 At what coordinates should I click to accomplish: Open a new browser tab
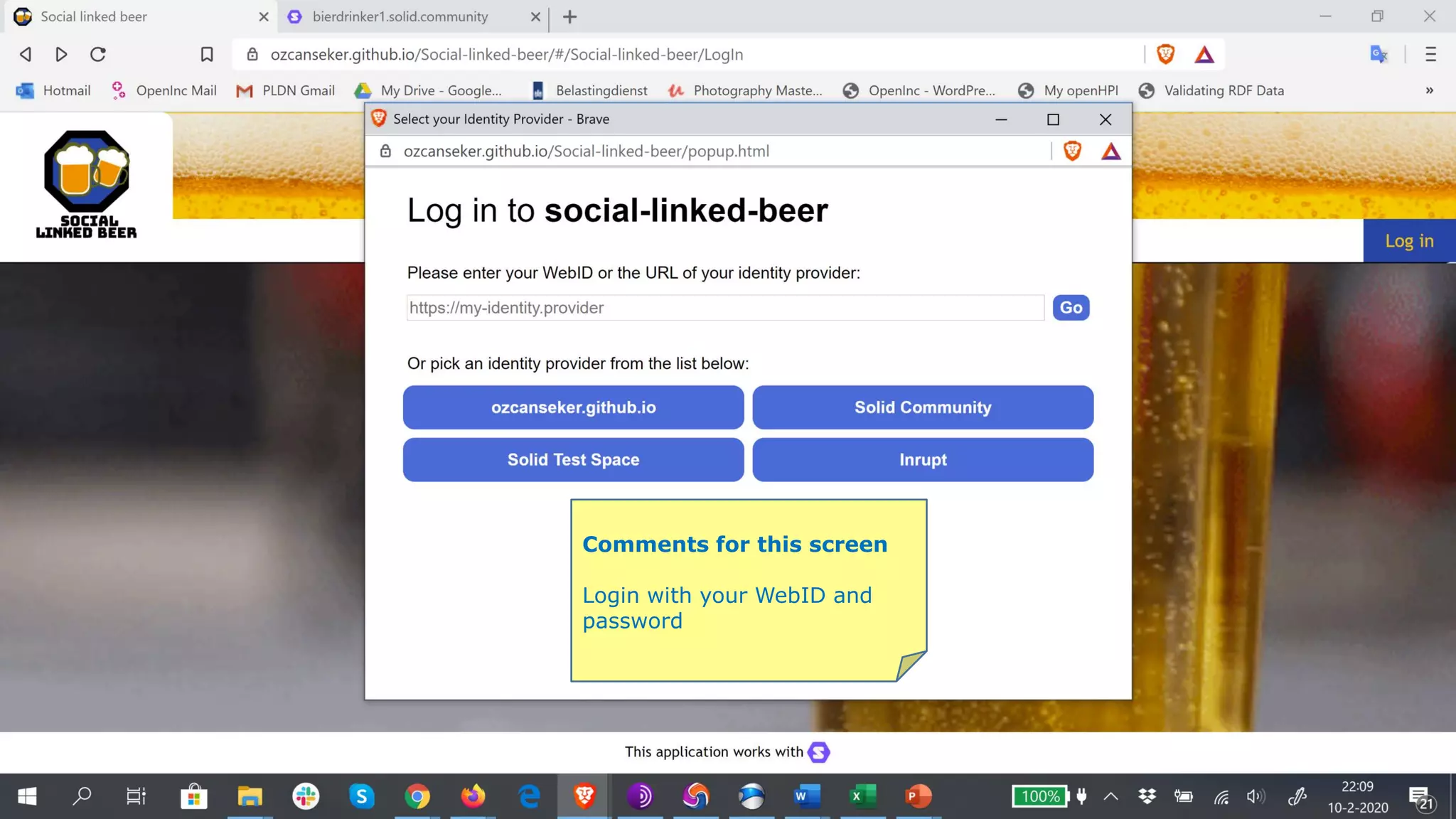click(x=569, y=16)
